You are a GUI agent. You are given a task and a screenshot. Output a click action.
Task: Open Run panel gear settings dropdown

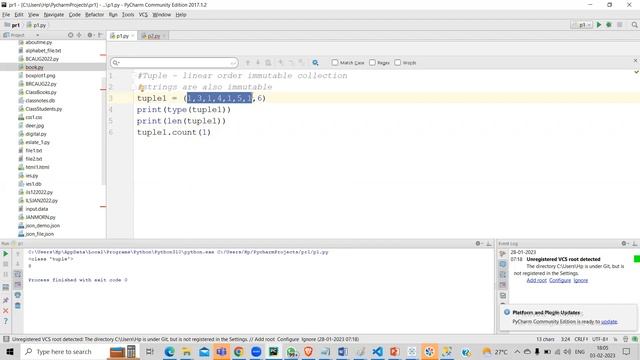[x=478, y=244]
